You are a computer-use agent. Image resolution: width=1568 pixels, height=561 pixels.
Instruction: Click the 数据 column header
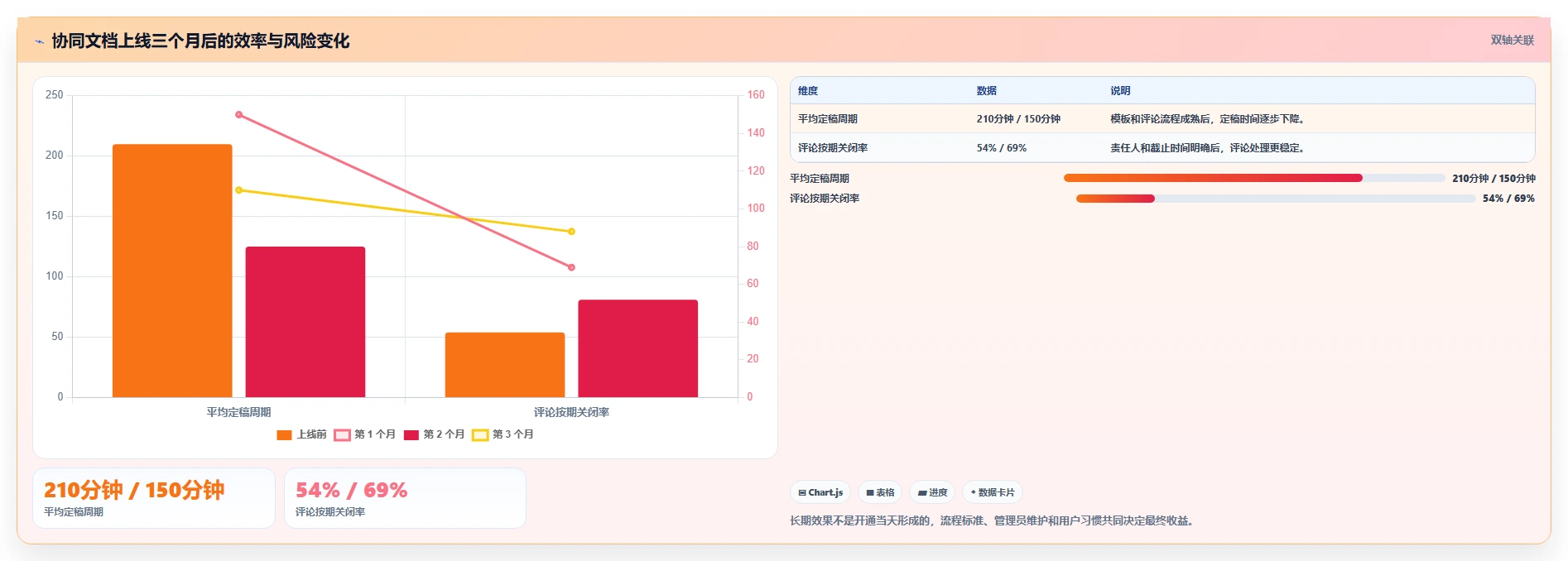(x=987, y=91)
